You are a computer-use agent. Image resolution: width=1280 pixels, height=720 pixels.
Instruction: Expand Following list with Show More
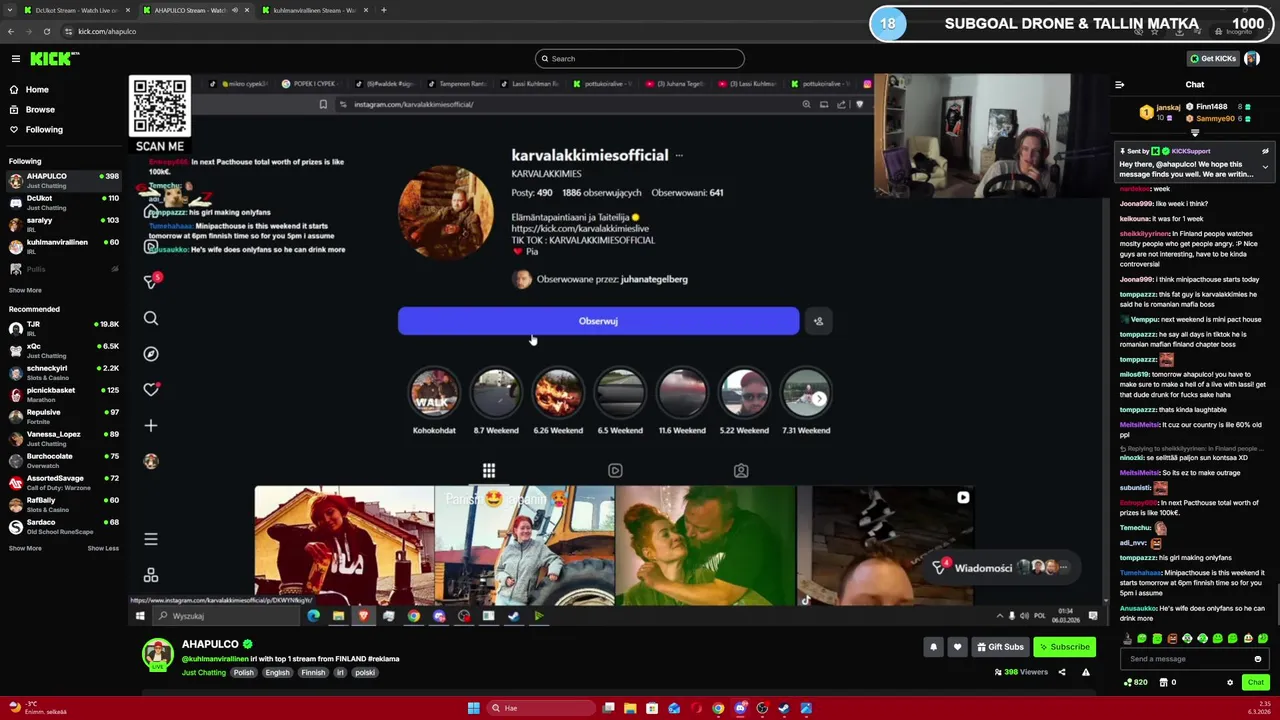click(25, 291)
